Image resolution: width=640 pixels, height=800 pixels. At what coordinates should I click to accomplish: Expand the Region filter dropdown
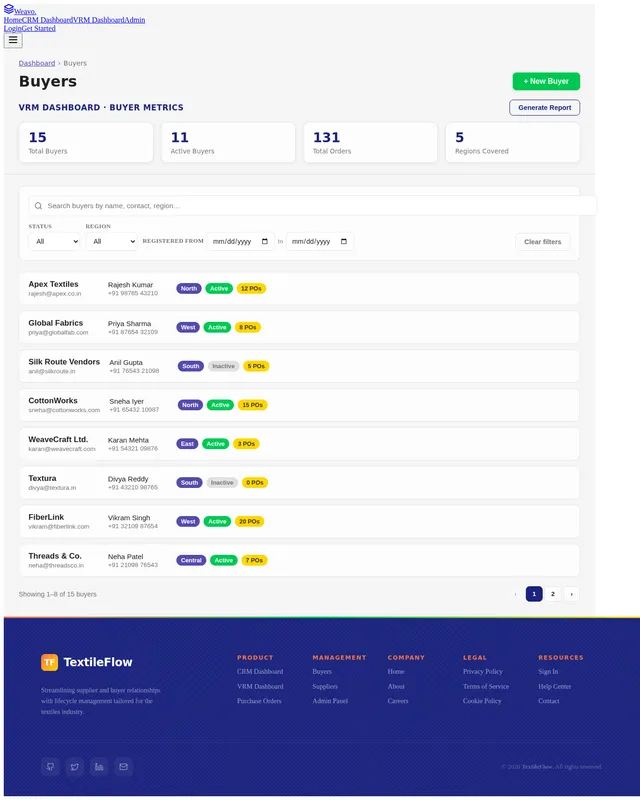(x=112, y=241)
